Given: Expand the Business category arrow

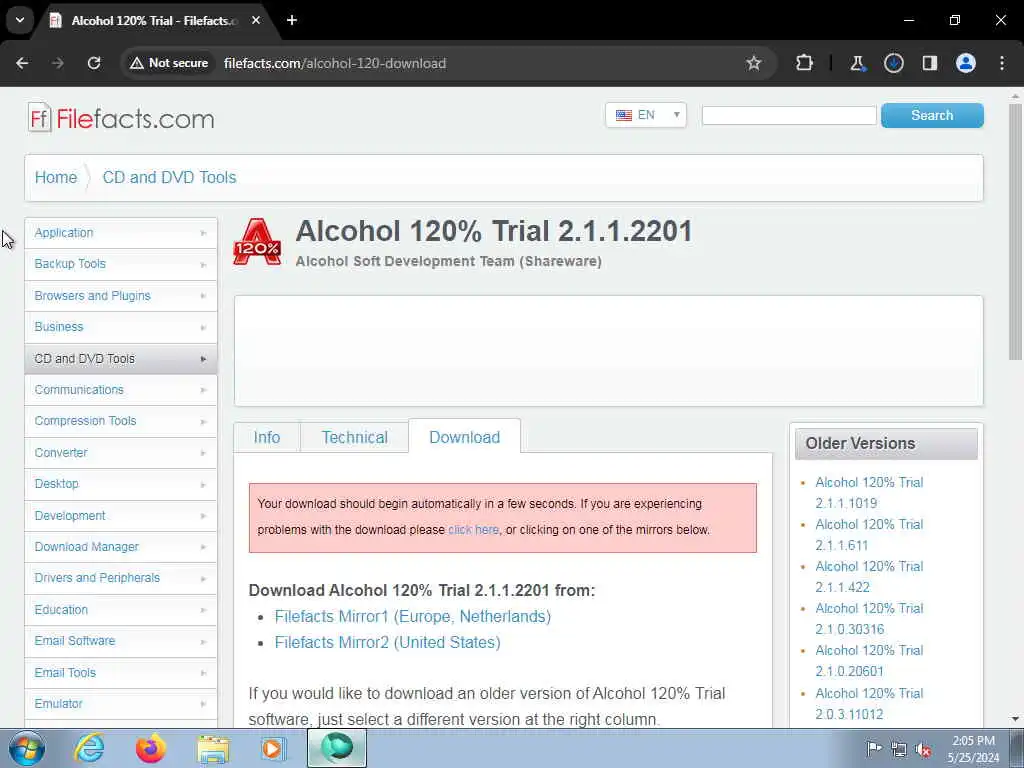Looking at the screenshot, I should click(x=203, y=327).
